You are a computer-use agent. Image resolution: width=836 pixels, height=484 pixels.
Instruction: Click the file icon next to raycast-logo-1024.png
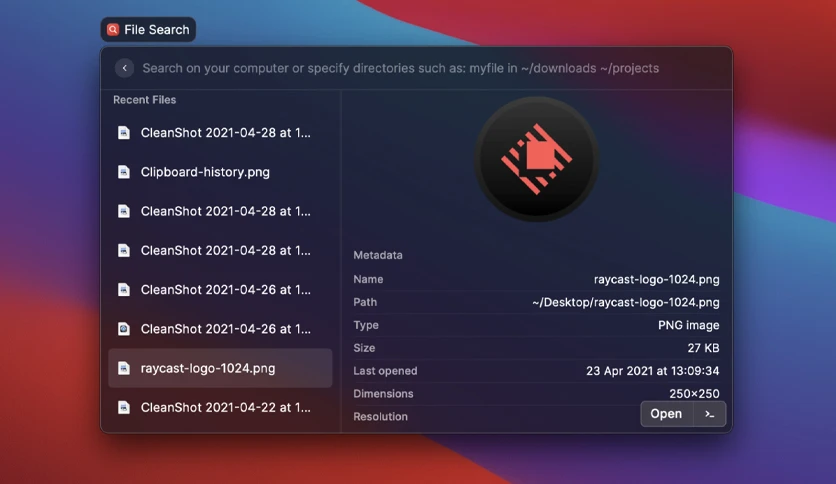(x=124, y=368)
